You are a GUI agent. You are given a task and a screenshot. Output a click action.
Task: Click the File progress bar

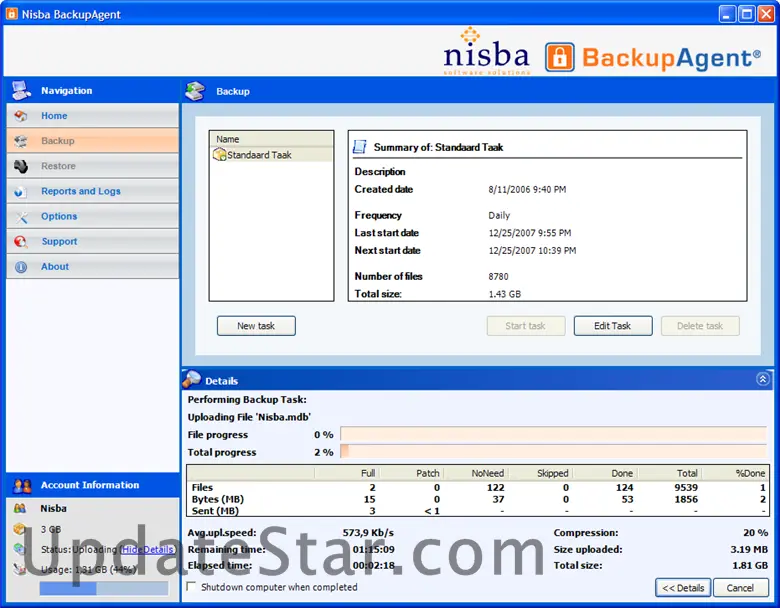(x=554, y=434)
